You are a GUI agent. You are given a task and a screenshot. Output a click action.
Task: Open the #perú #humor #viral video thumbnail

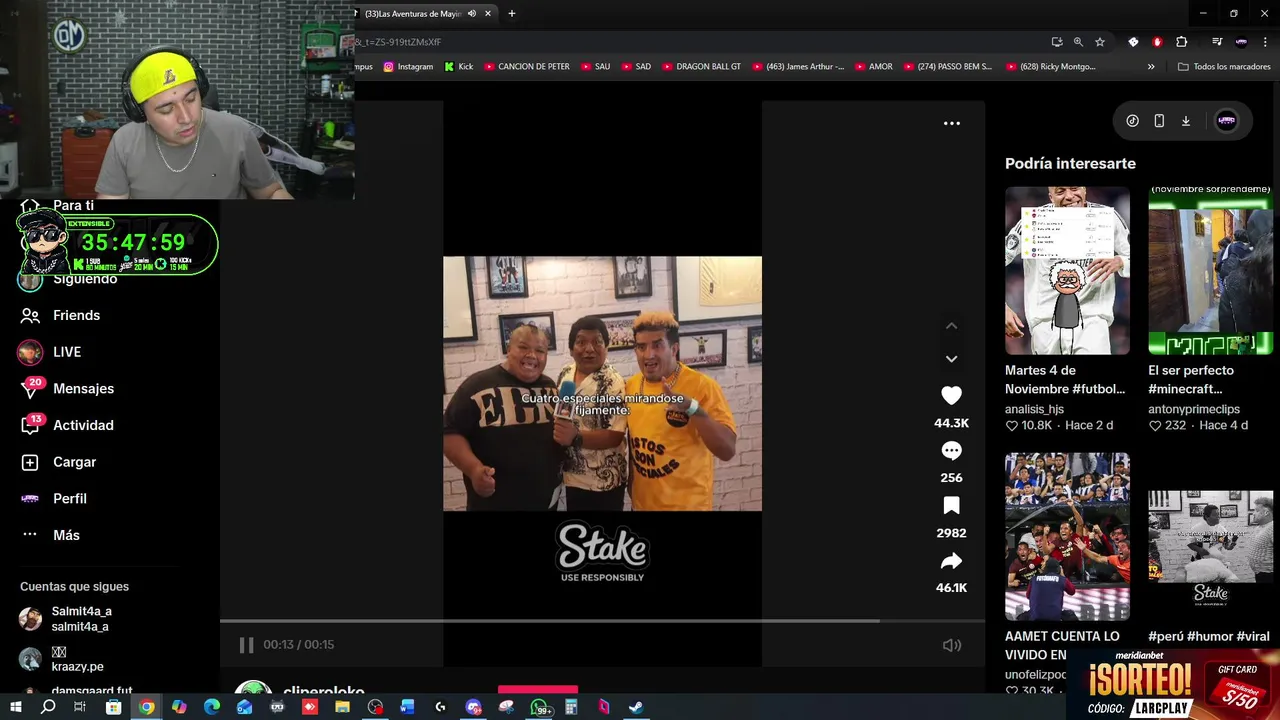1210,536
